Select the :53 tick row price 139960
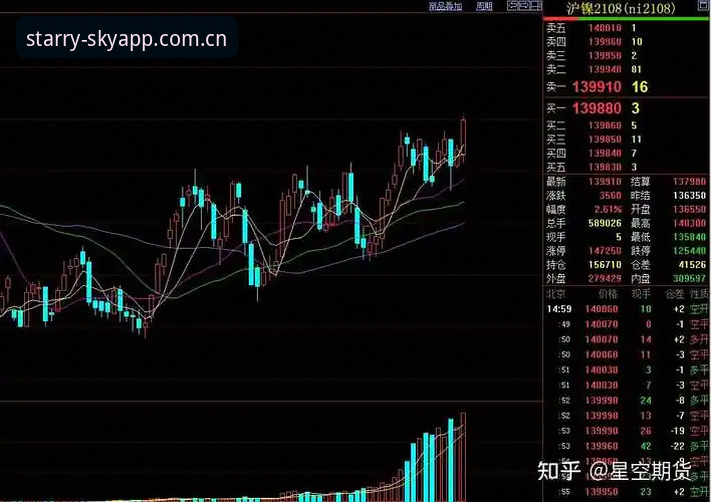 601,446
